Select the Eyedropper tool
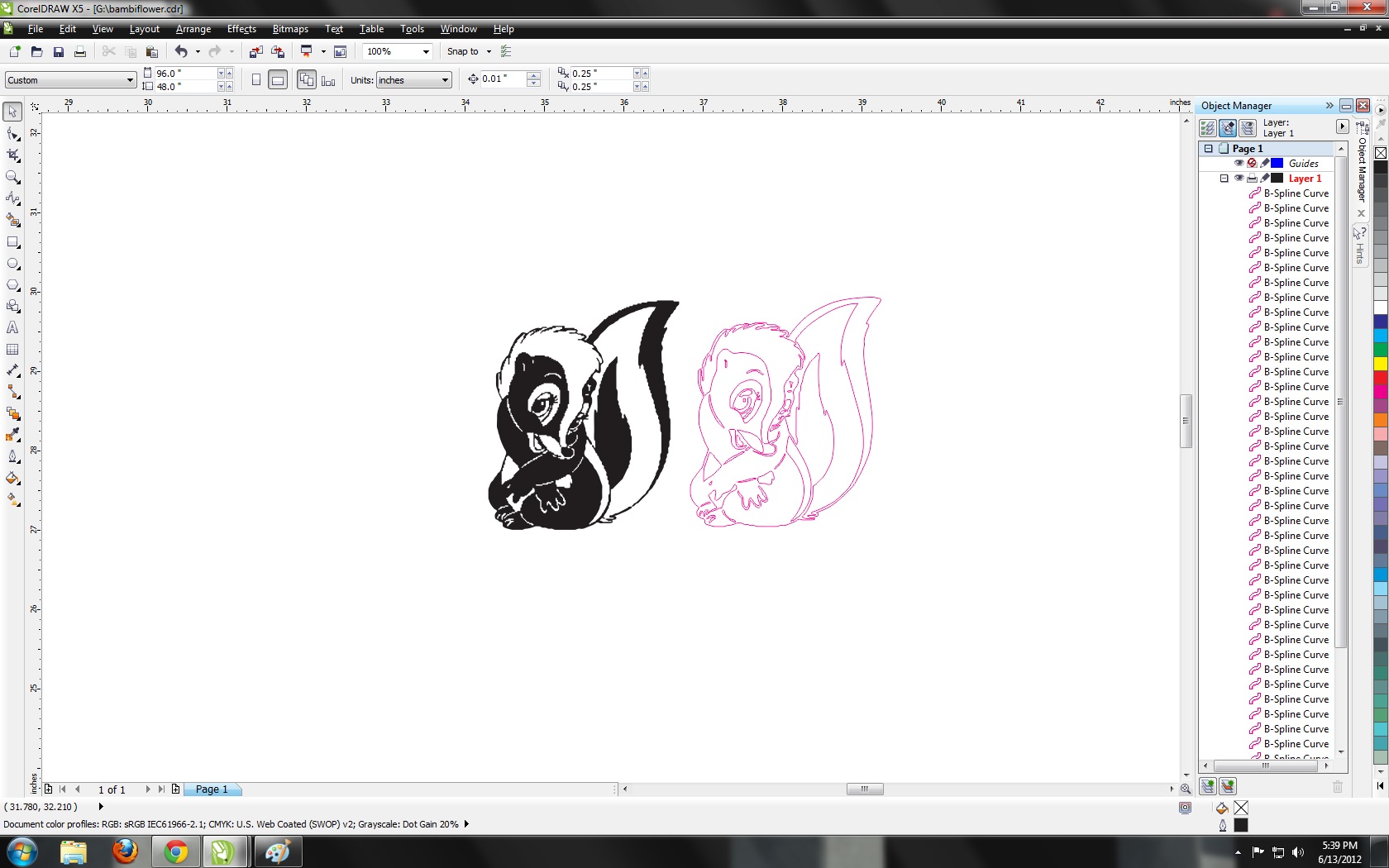 pyautogui.click(x=12, y=436)
